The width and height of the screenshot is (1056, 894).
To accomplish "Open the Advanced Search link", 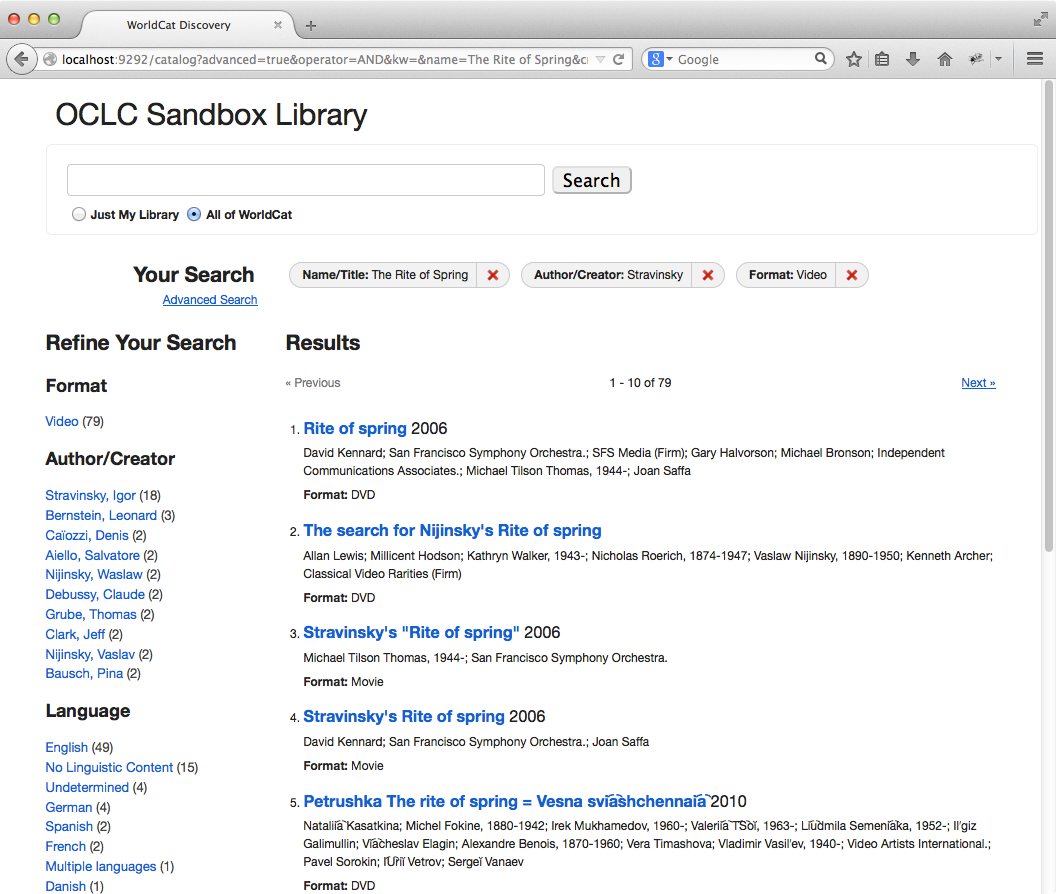I will coord(210,300).
